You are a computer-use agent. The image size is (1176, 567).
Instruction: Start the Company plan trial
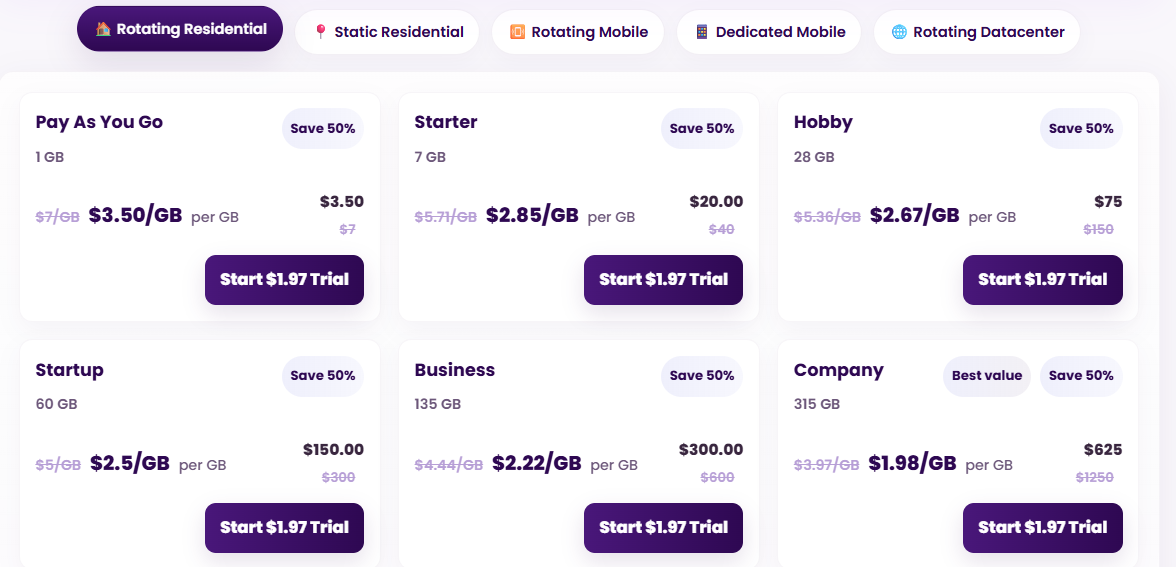click(1042, 528)
